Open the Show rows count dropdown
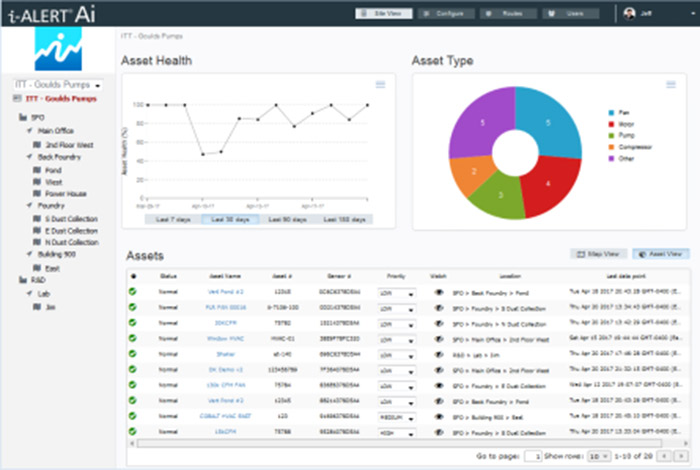This screenshot has height=470, width=700. coord(599,456)
